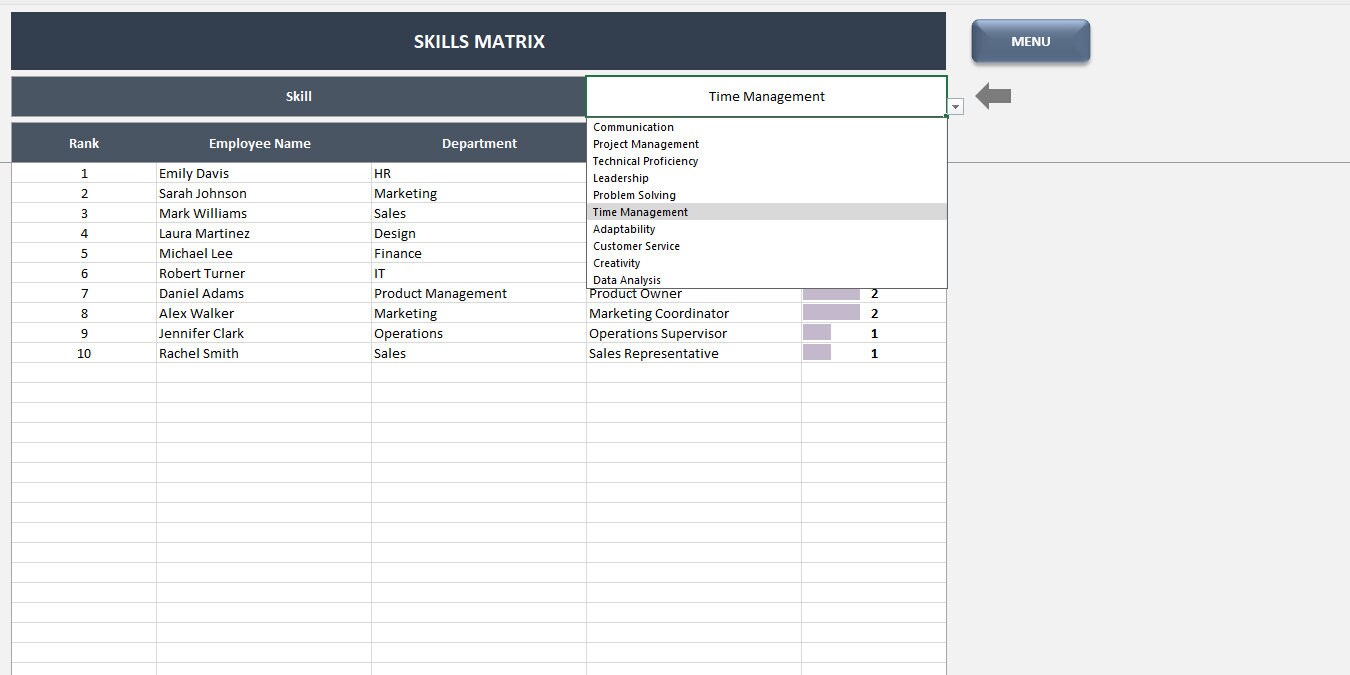Select Data Analysis from the skill list
Image resolution: width=1350 pixels, height=675 pixels.
click(x=627, y=280)
